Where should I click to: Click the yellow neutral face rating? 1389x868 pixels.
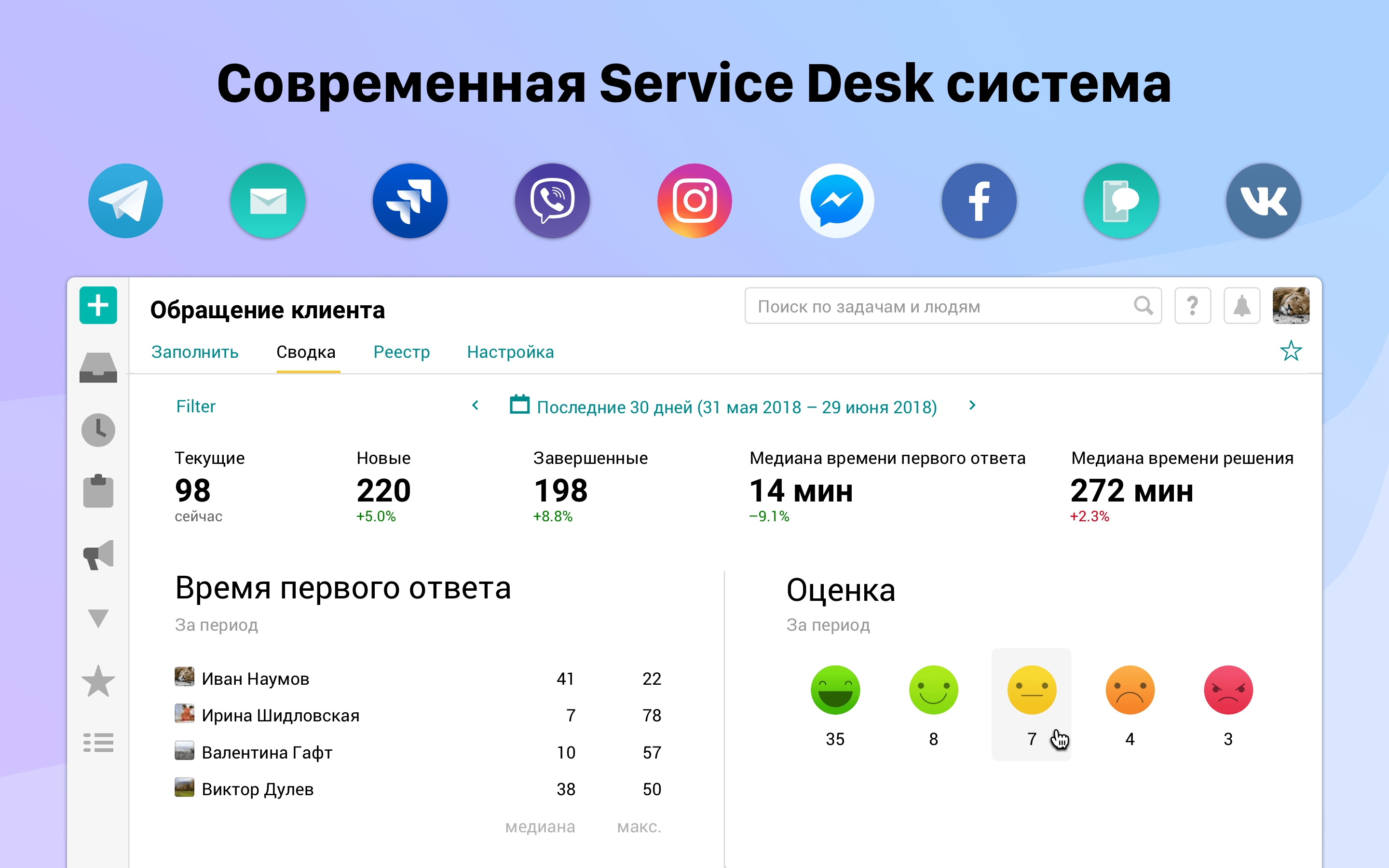(x=1032, y=690)
